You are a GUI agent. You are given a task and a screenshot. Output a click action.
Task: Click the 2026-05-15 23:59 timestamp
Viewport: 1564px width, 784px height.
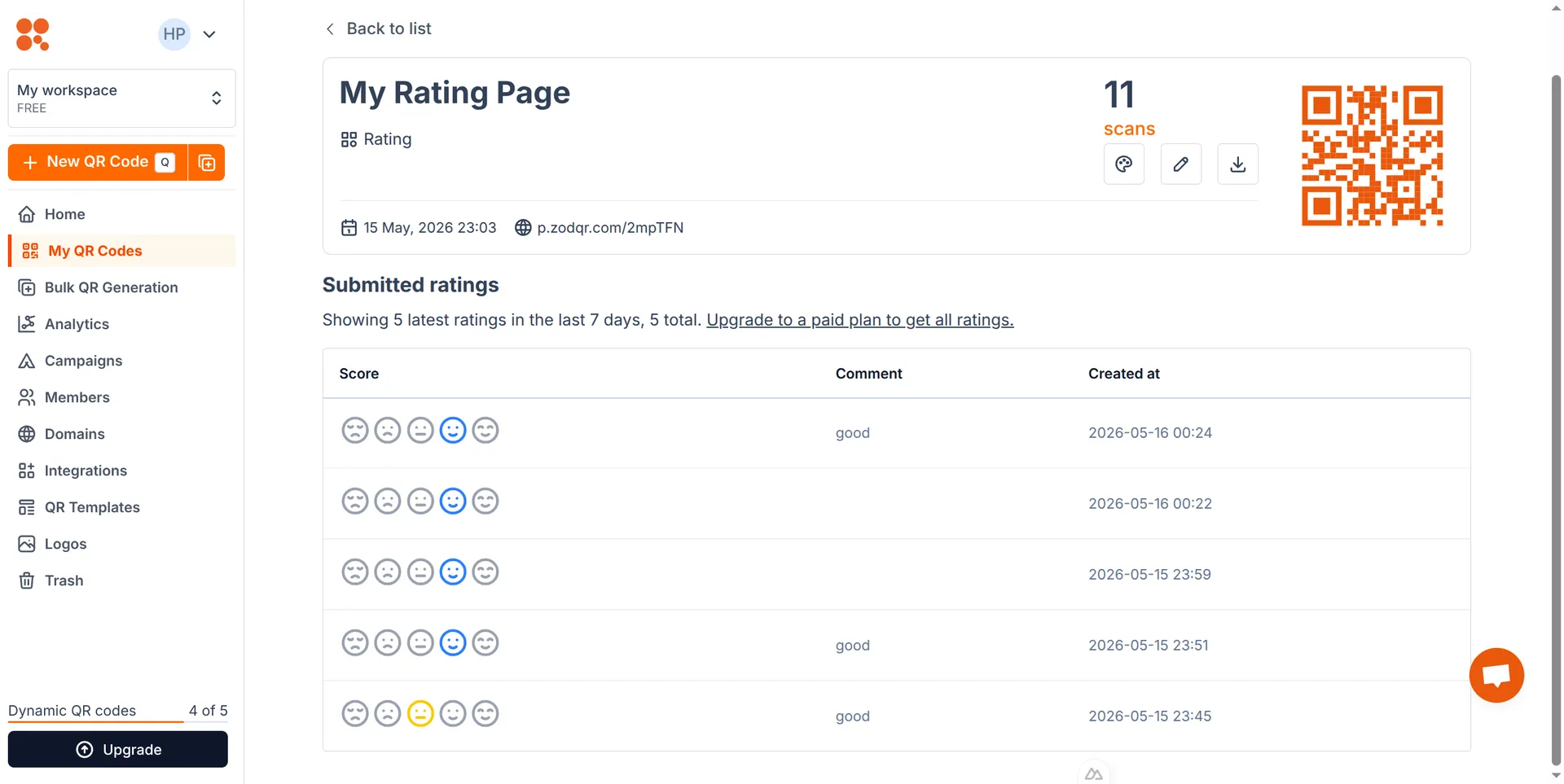(x=1149, y=575)
